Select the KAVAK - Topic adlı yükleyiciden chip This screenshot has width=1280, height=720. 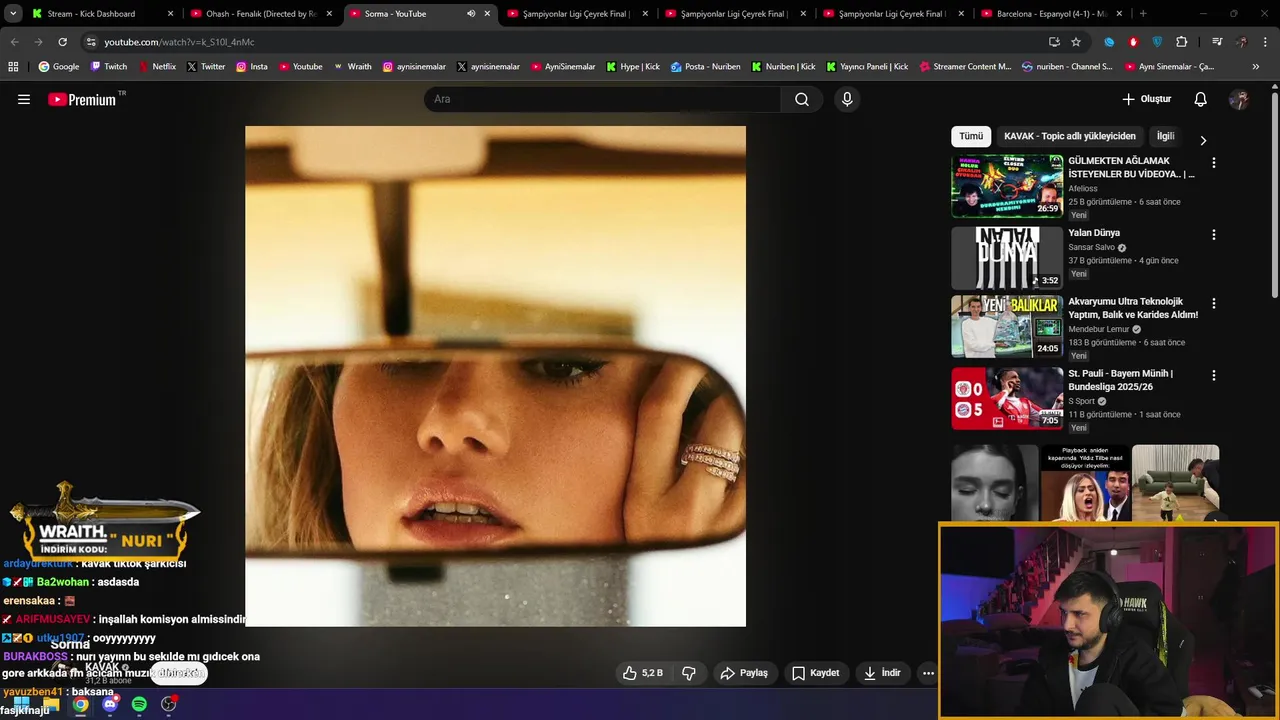coord(1070,136)
